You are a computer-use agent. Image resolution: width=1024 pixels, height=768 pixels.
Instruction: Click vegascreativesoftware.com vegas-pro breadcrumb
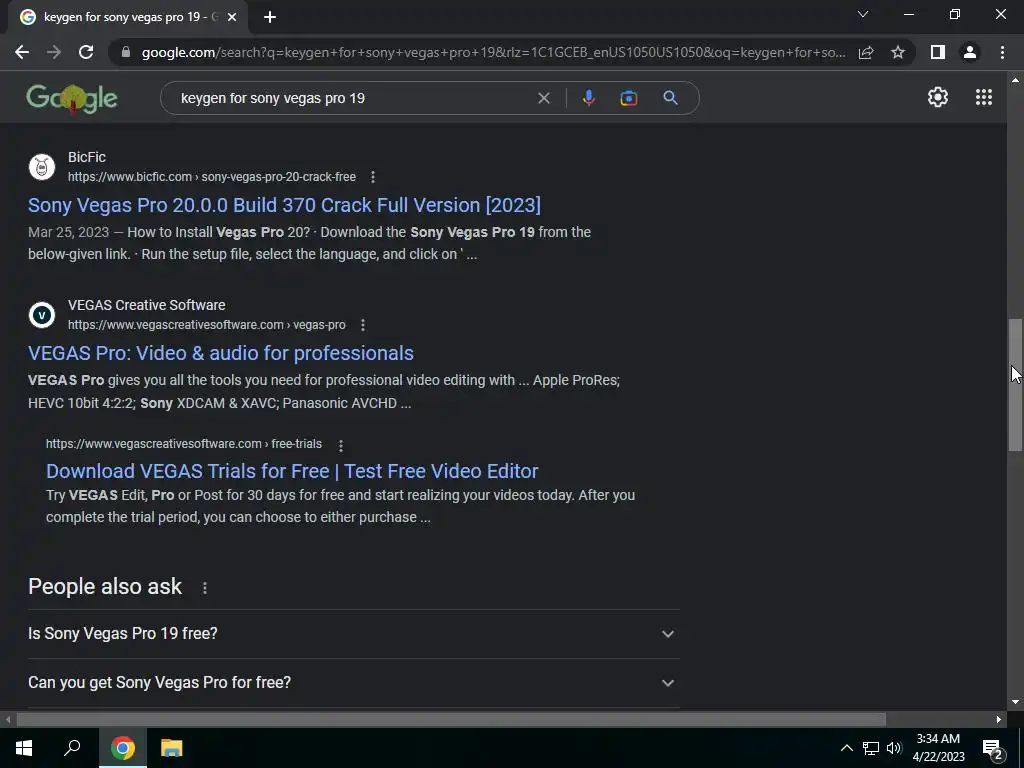coord(206,325)
